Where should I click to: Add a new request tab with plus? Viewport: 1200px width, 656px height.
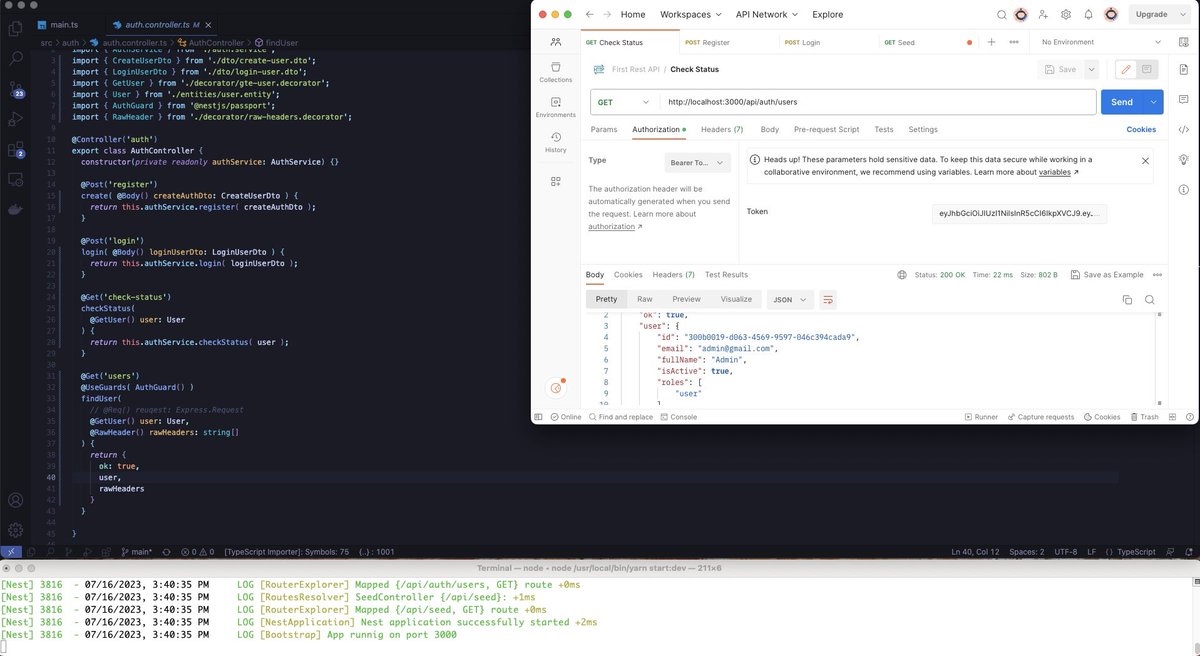click(991, 42)
